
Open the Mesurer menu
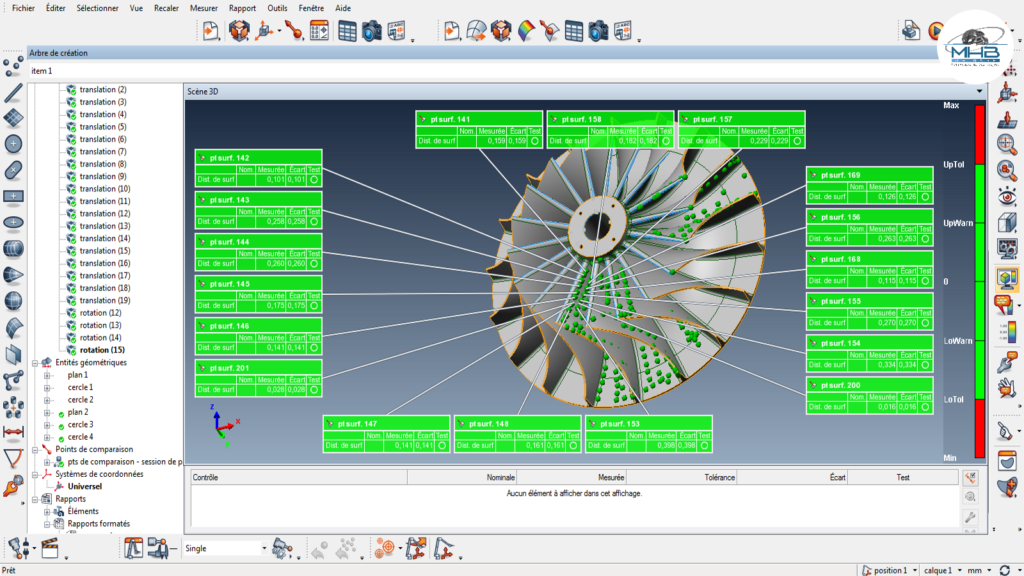click(204, 7)
